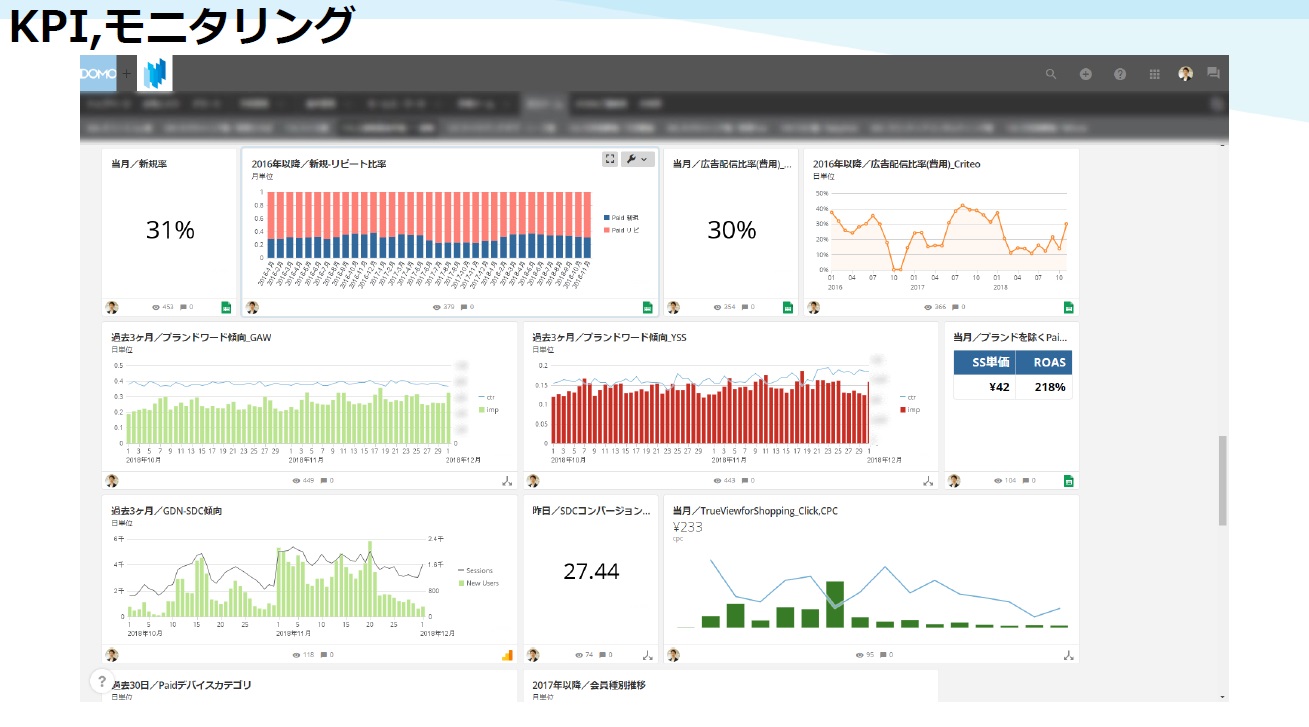The width and height of the screenshot is (1309, 727).
Task: Open the chat buzz icon in header
Action: point(1213,73)
